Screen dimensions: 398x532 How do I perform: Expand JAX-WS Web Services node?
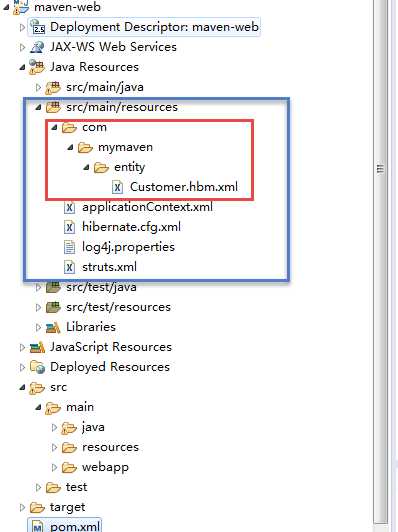22,47
